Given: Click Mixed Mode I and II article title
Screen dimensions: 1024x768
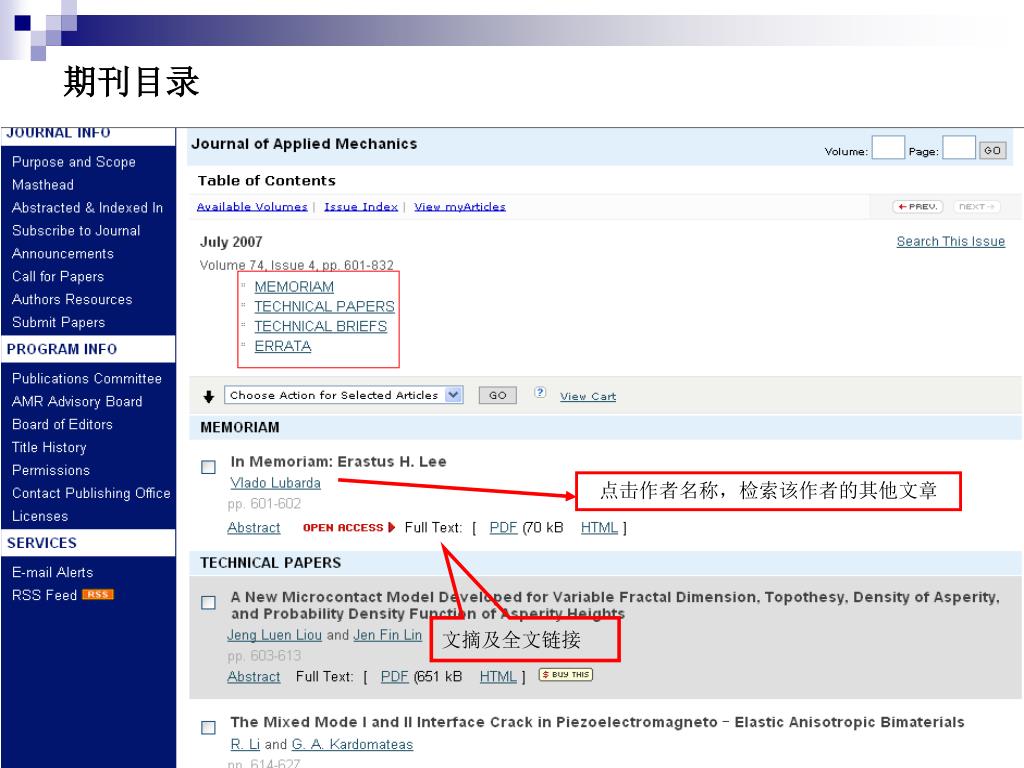Looking at the screenshot, I should [597, 722].
